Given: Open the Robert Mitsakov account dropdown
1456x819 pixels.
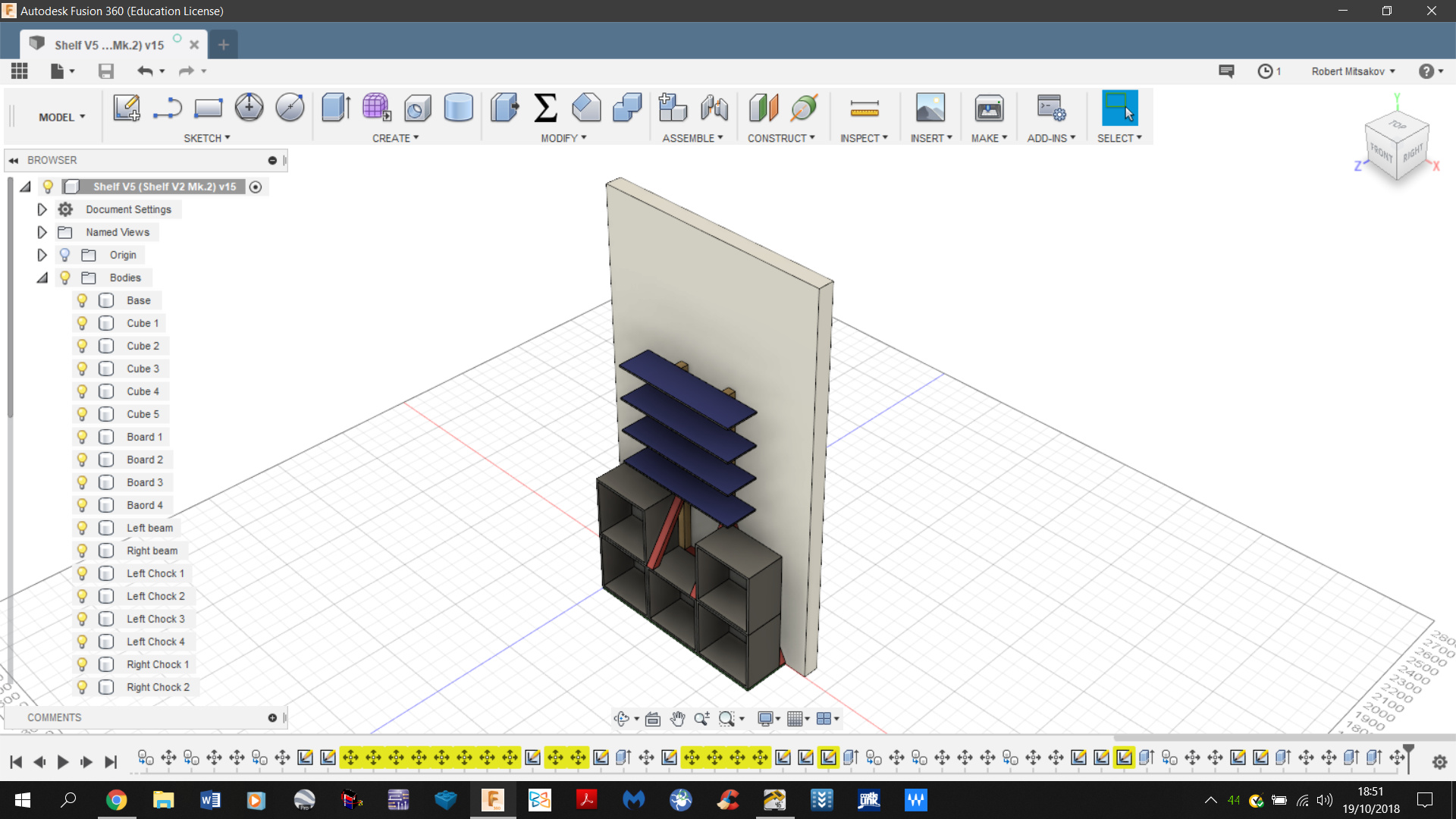Looking at the screenshot, I should [x=1353, y=71].
